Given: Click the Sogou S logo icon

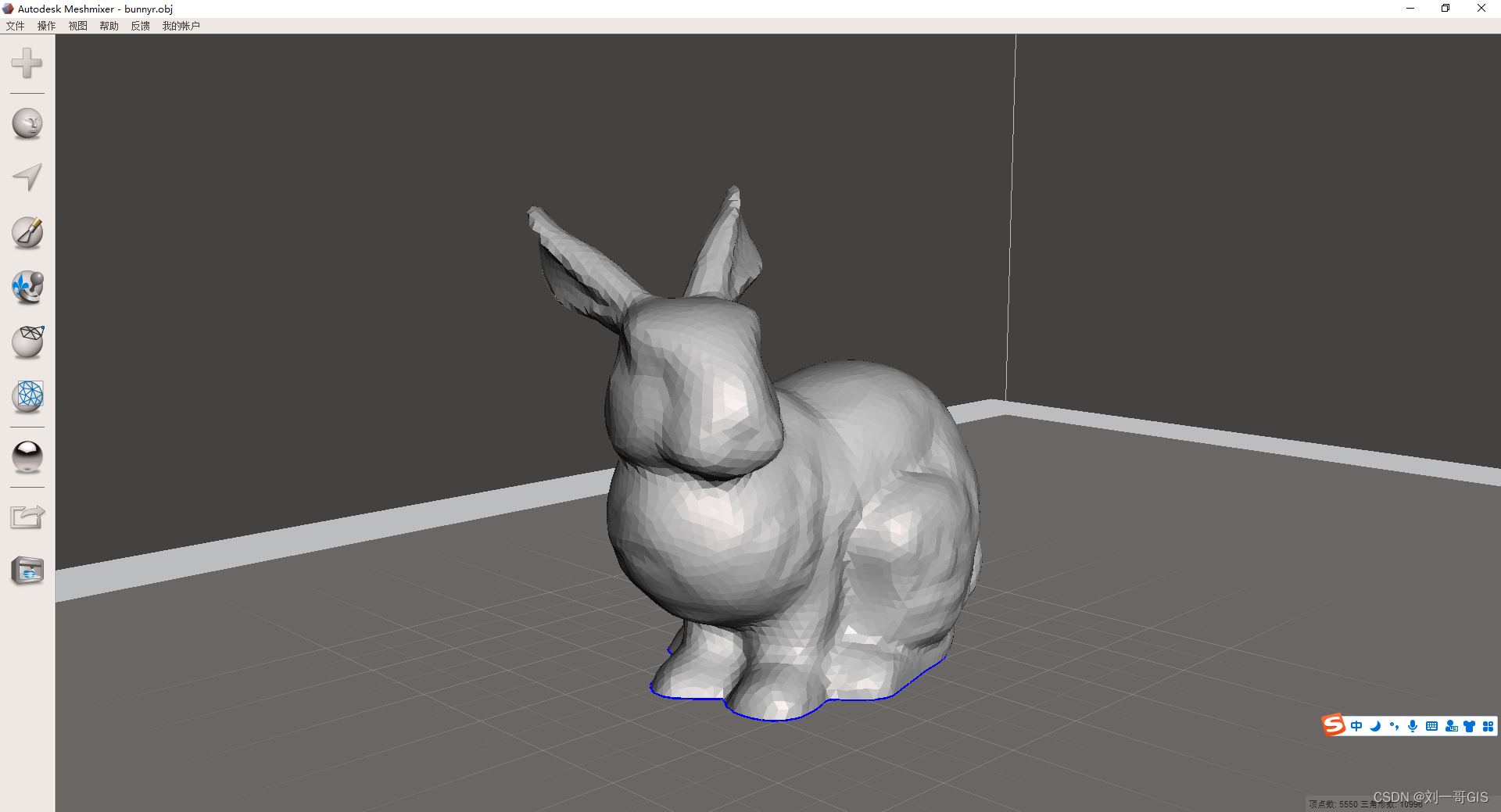Looking at the screenshot, I should pos(1334,725).
